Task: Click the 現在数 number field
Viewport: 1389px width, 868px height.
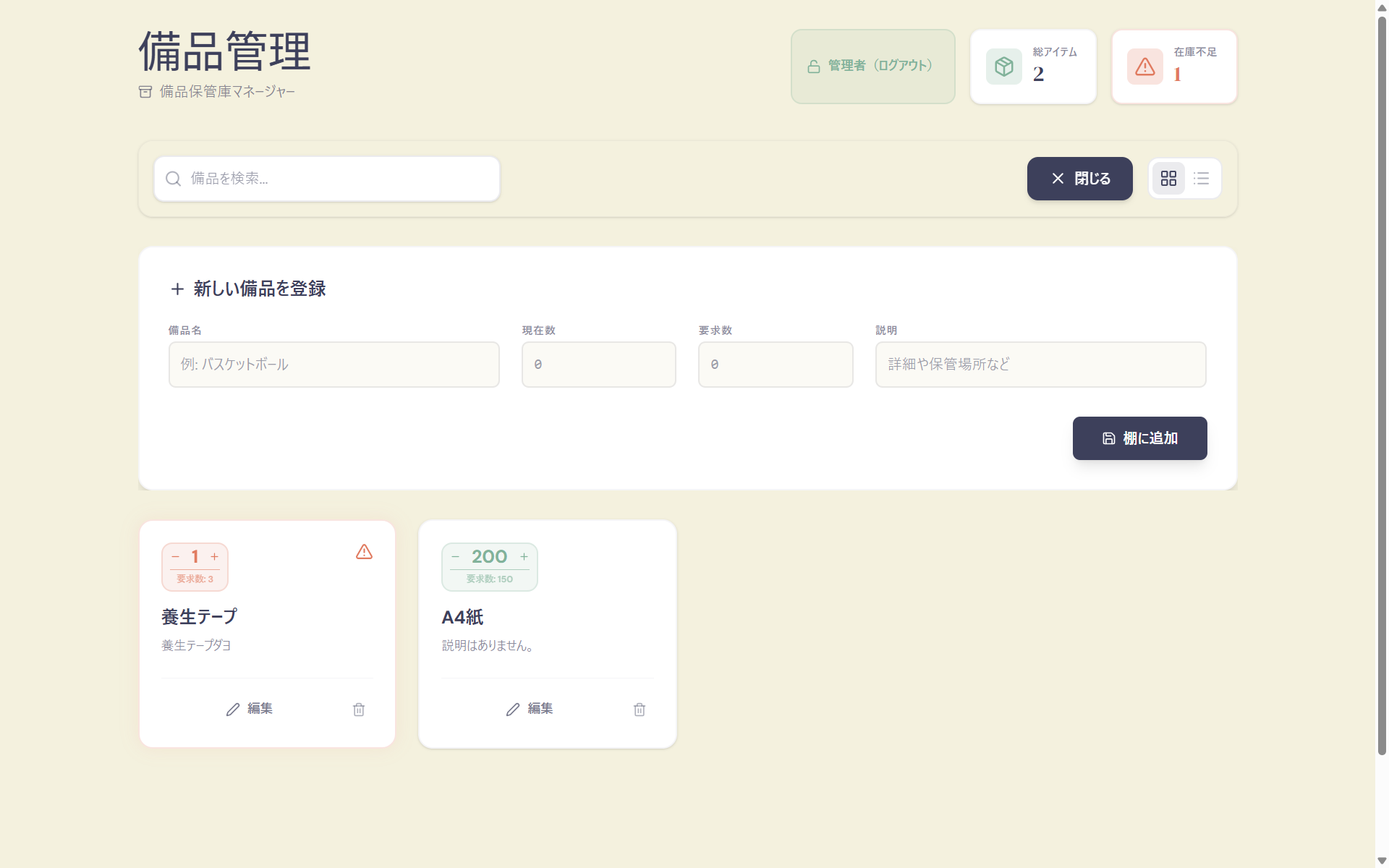Action: (598, 365)
